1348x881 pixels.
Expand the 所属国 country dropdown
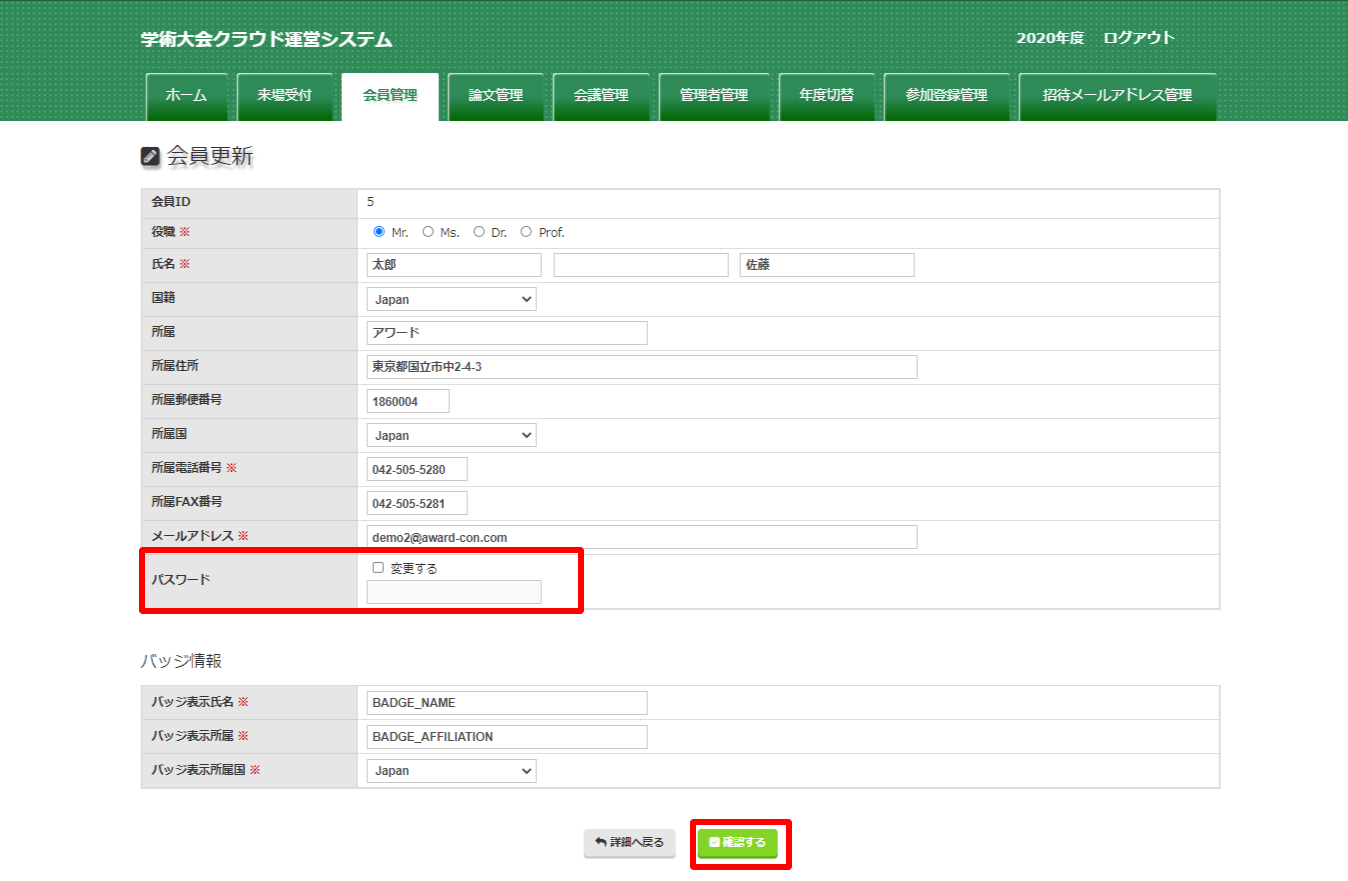[451, 435]
